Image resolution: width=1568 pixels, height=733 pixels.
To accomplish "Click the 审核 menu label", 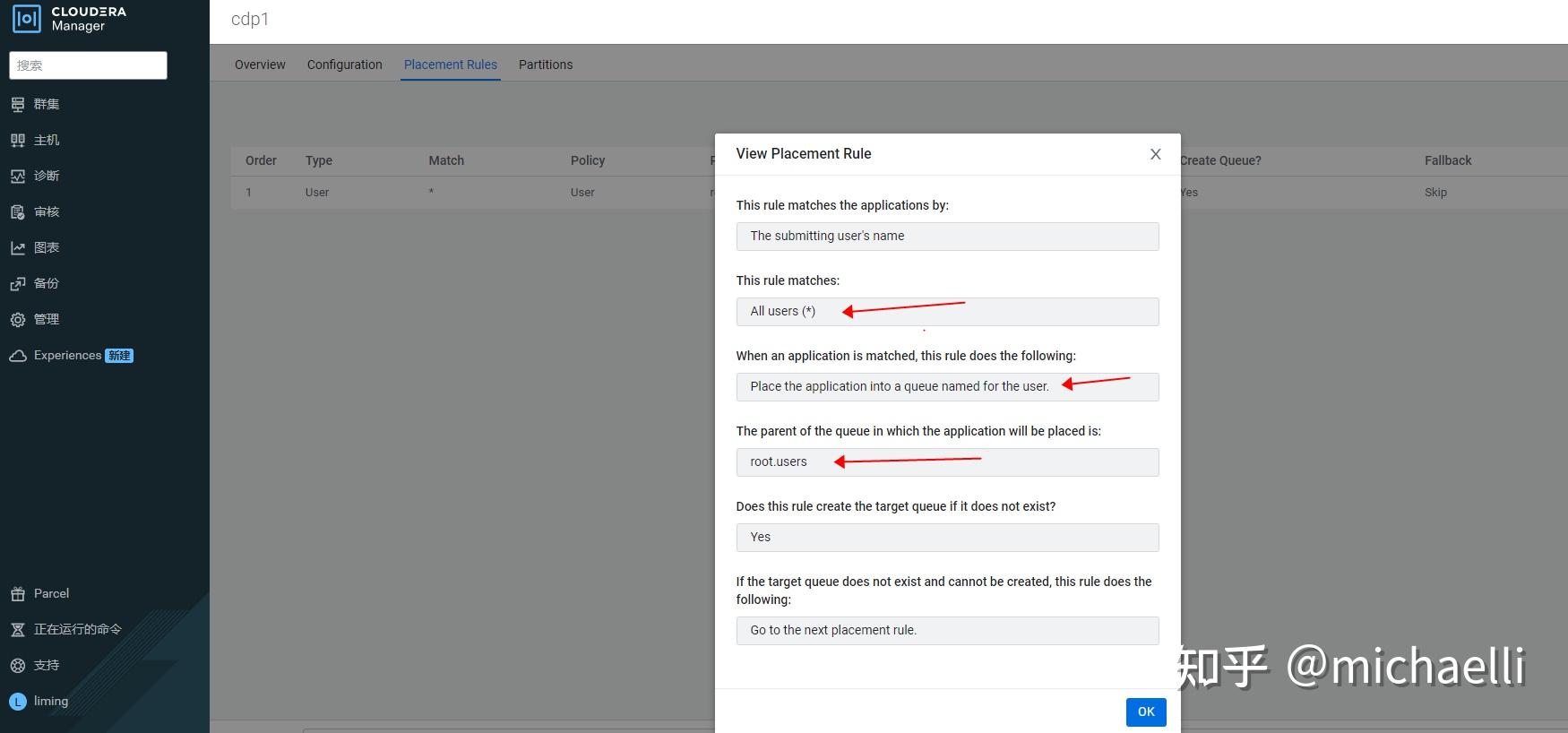I will pos(47,211).
